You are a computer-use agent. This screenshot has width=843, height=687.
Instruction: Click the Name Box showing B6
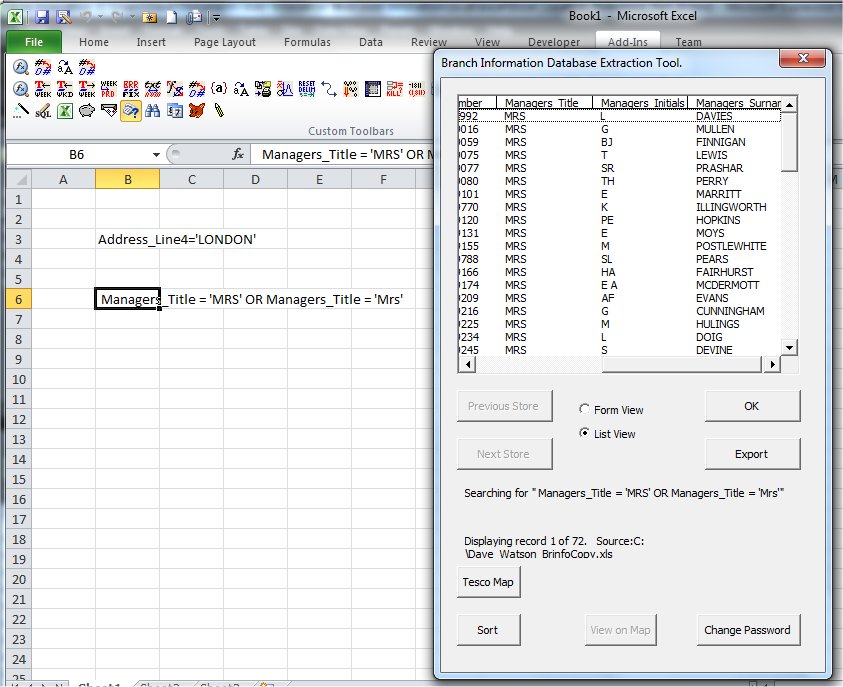click(77, 155)
